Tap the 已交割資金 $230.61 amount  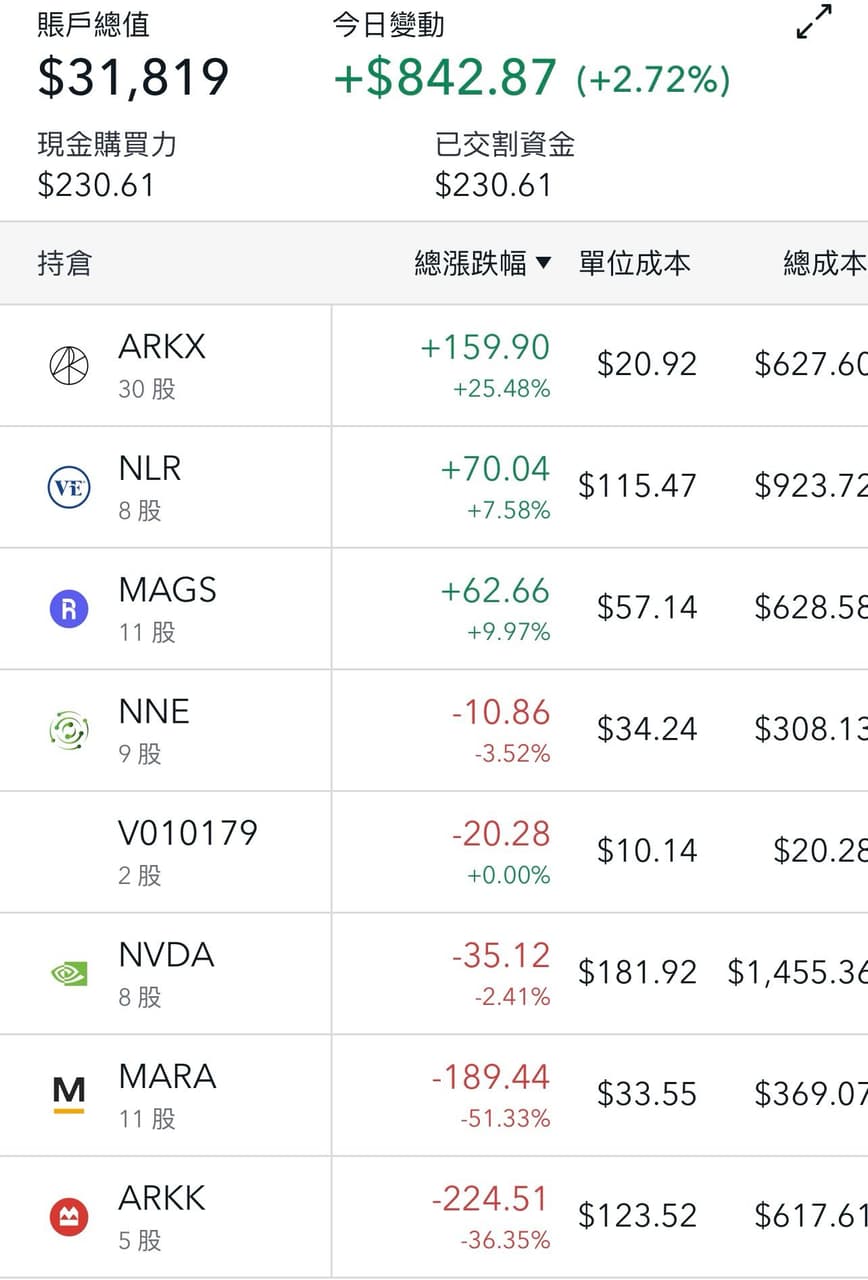(494, 185)
